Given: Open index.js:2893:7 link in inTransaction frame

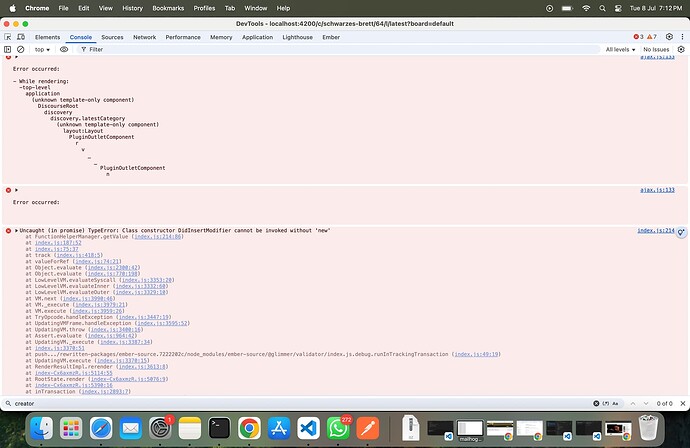Looking at the screenshot, I should pos(105,392).
